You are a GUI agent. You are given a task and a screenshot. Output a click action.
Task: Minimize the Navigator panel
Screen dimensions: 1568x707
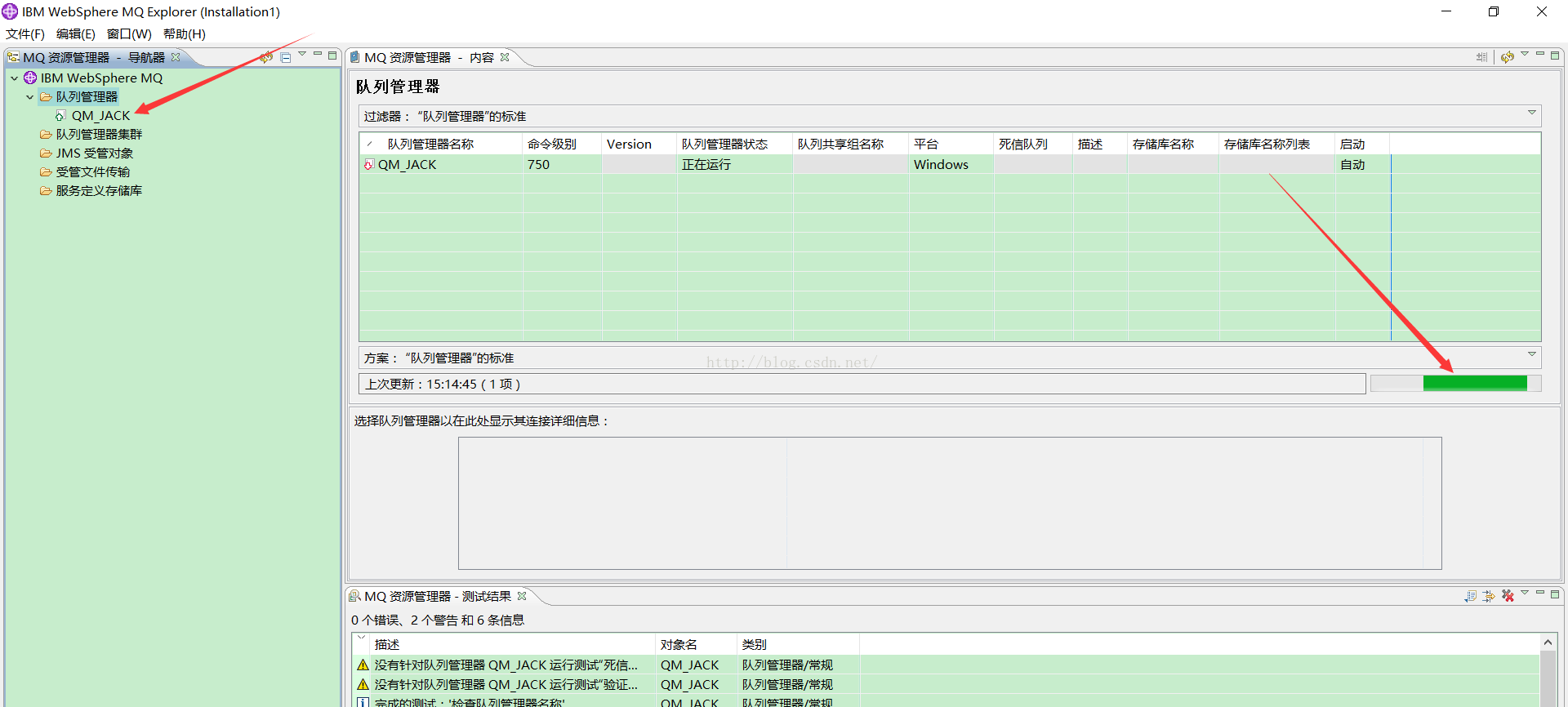(318, 54)
